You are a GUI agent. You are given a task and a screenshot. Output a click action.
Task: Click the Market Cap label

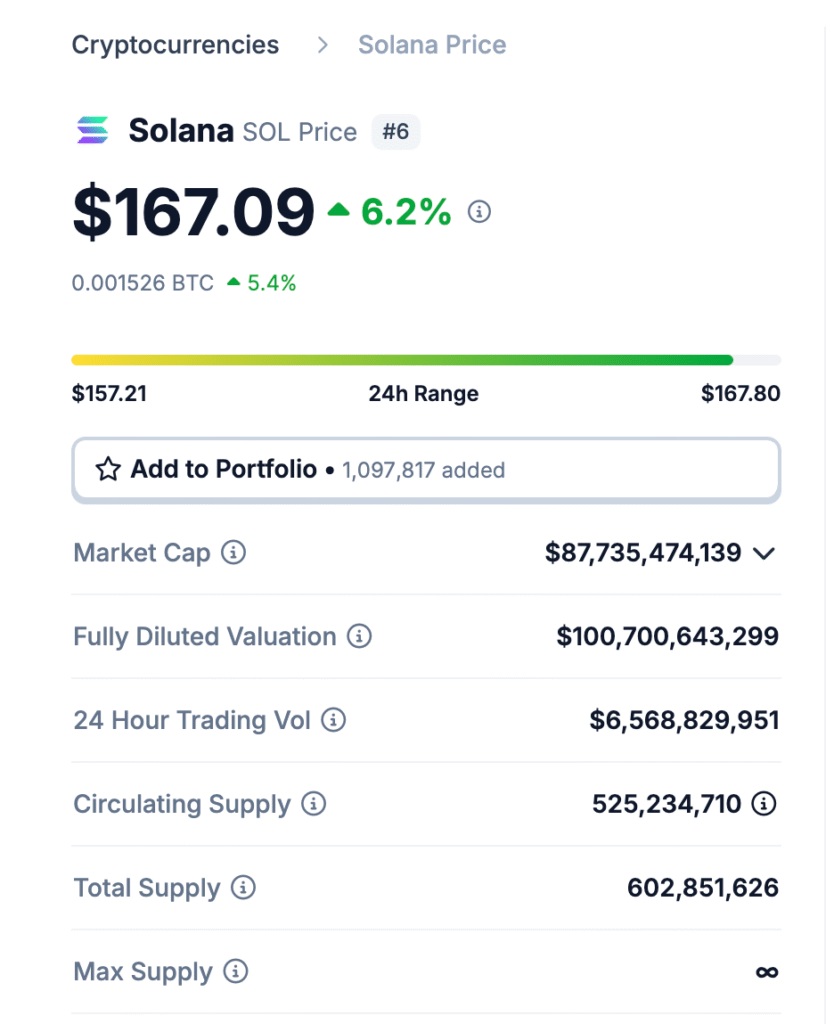(x=142, y=553)
